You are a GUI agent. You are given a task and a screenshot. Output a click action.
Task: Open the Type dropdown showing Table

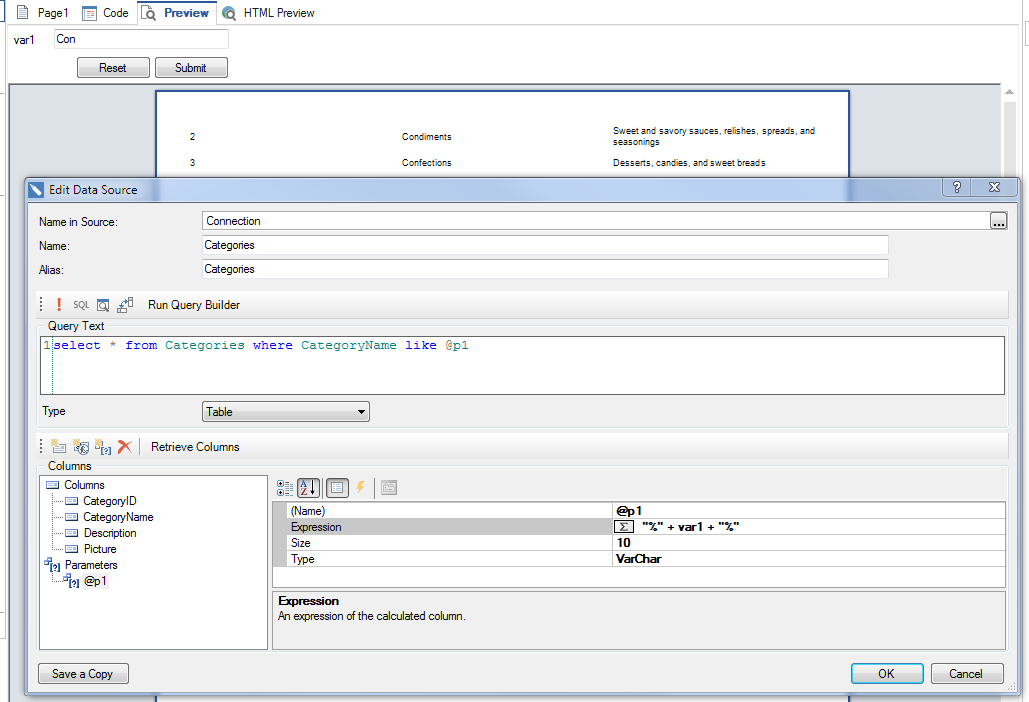[x=285, y=411]
